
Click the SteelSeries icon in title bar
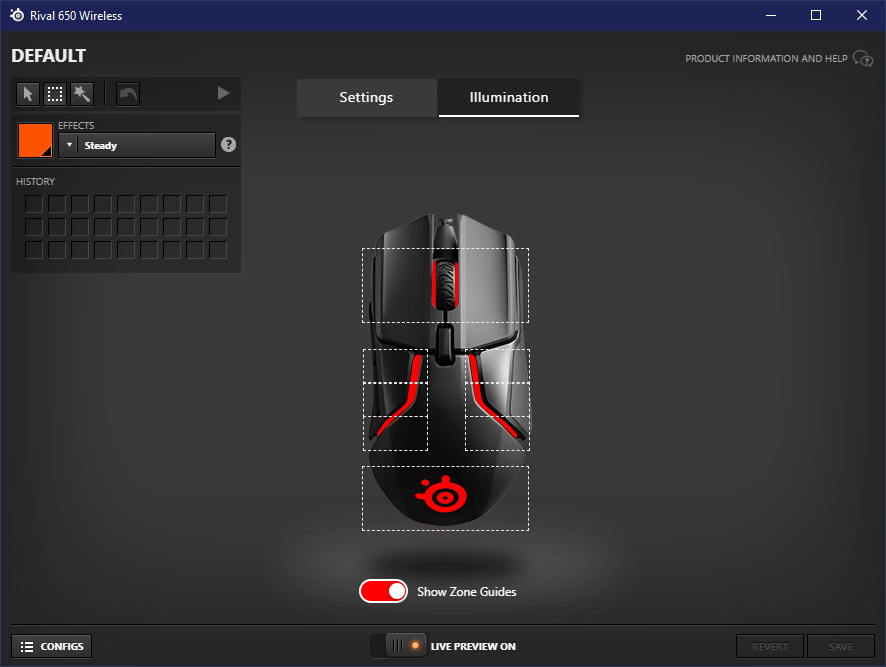click(x=17, y=15)
